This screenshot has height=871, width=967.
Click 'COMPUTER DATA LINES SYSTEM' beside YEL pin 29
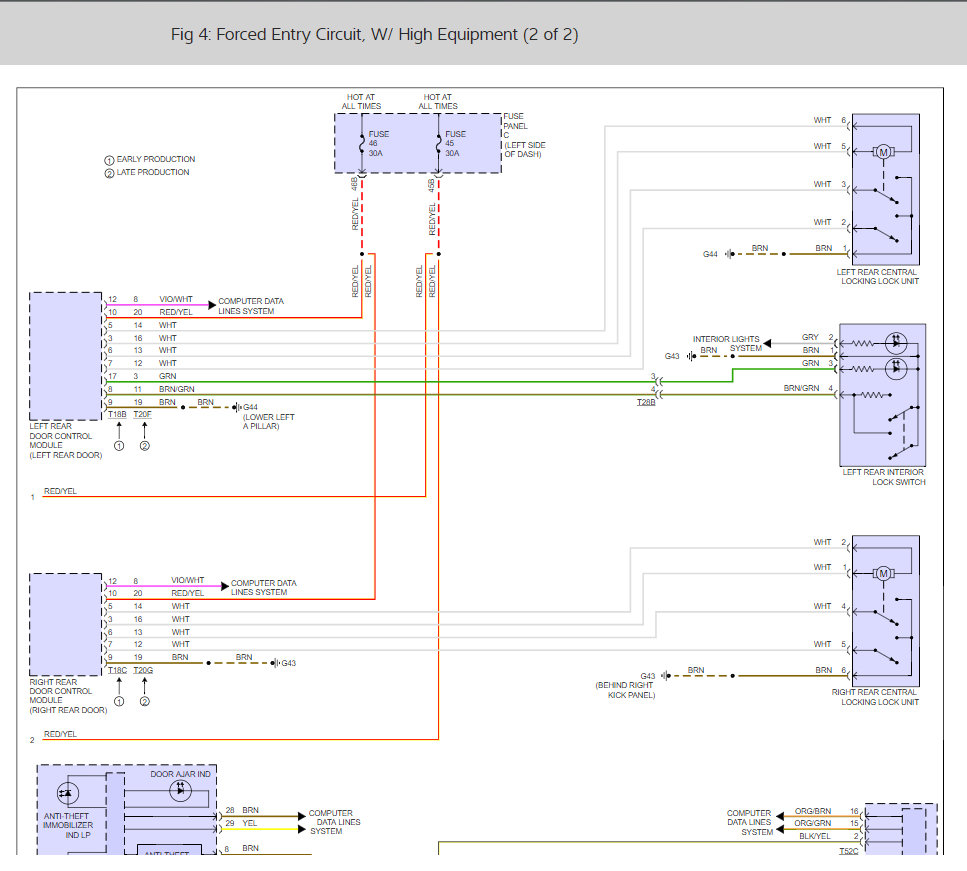334,822
